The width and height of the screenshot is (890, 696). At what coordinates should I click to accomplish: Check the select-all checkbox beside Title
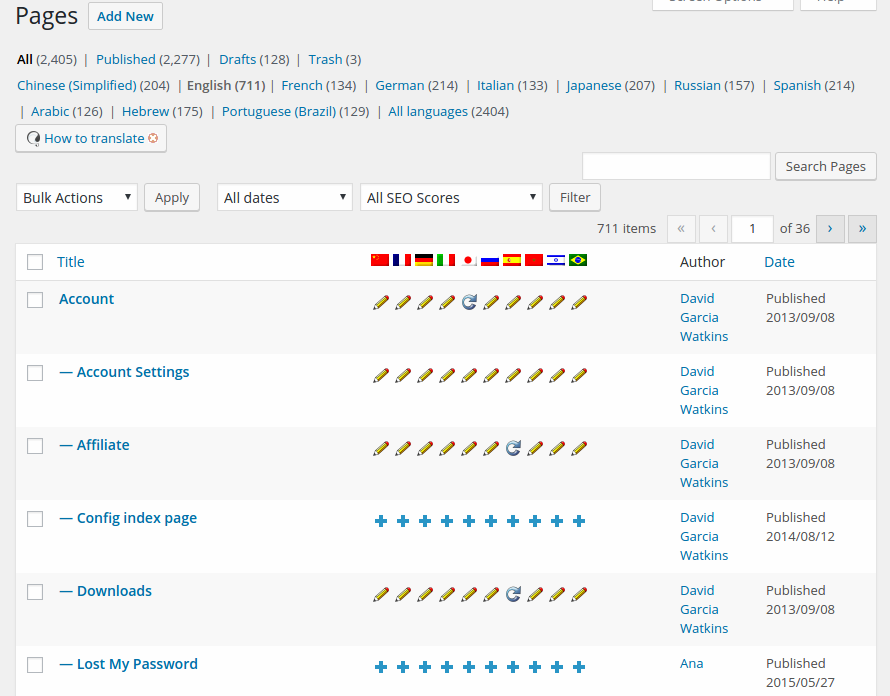tap(35, 262)
